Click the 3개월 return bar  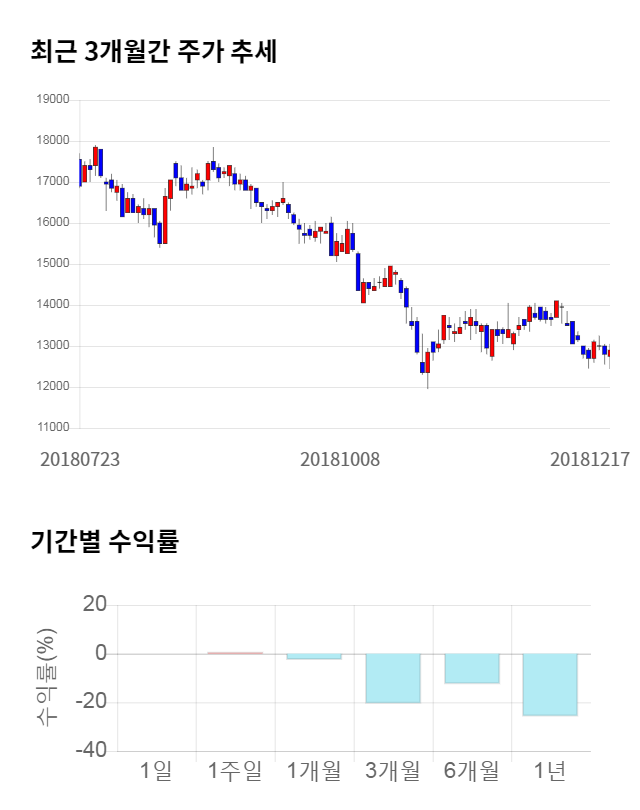click(x=392, y=678)
